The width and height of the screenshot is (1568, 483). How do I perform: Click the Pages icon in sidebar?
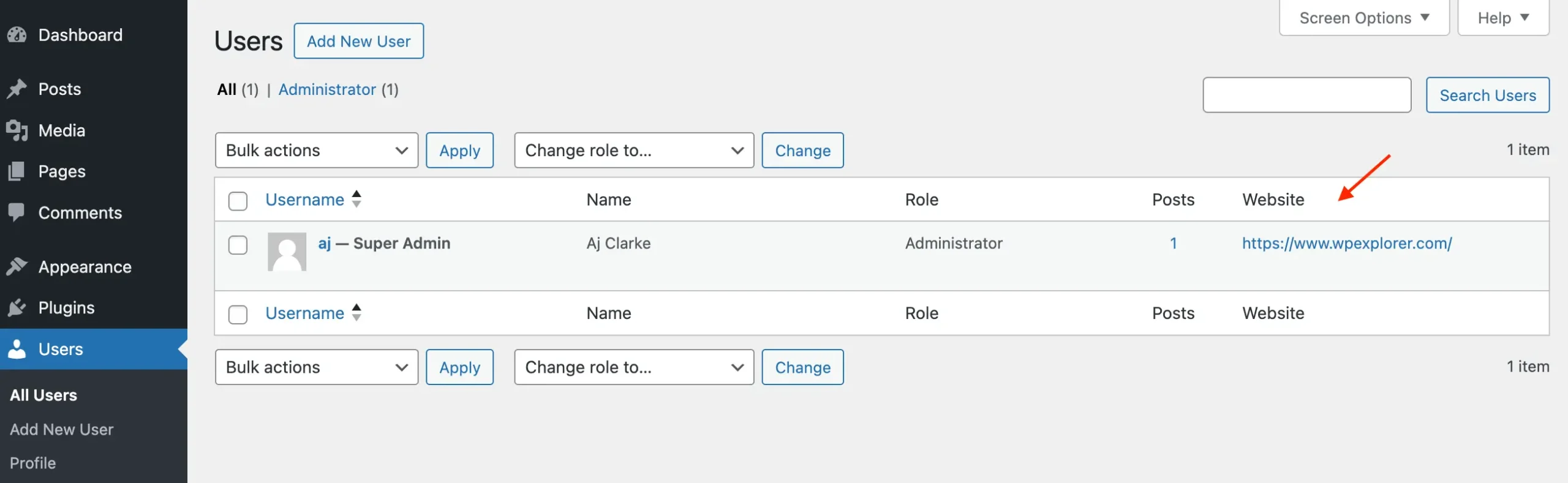click(17, 171)
